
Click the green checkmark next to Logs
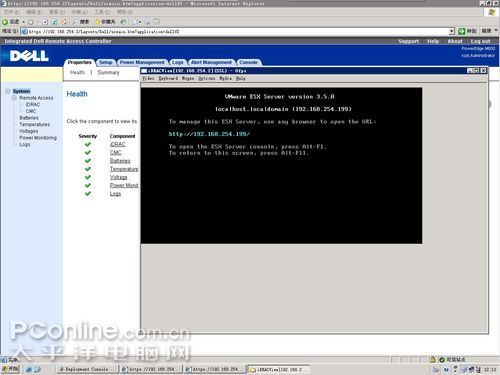pos(88,194)
